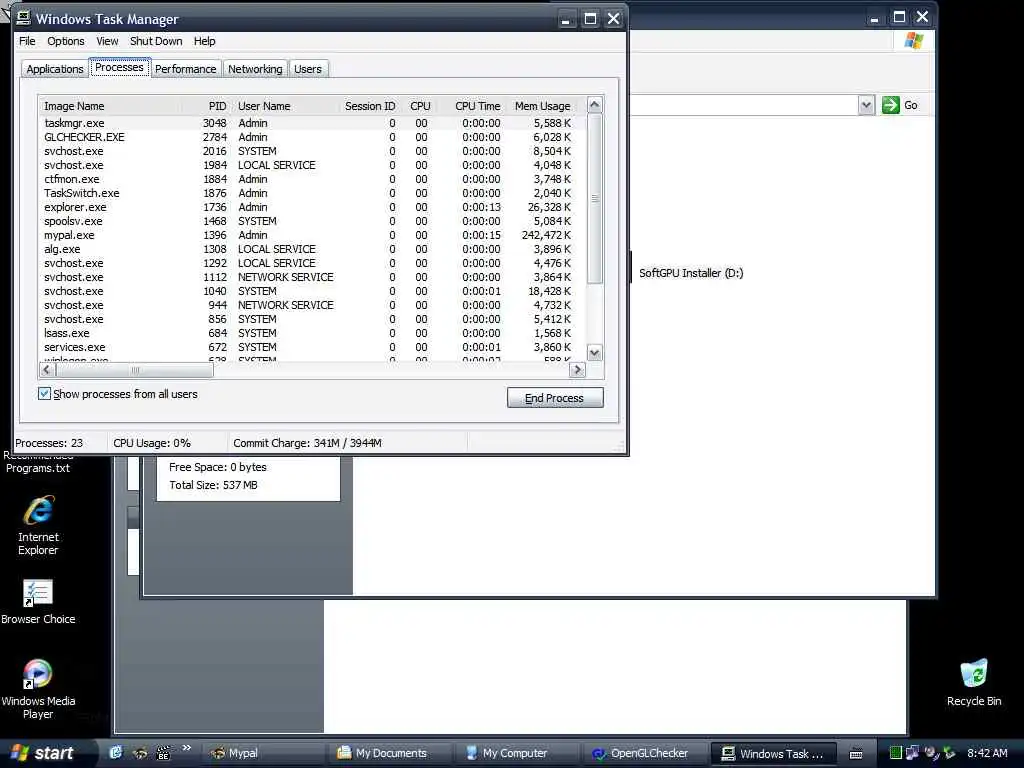Click the horizontal scroll right arrow
The height and width of the screenshot is (768, 1024).
click(x=577, y=370)
